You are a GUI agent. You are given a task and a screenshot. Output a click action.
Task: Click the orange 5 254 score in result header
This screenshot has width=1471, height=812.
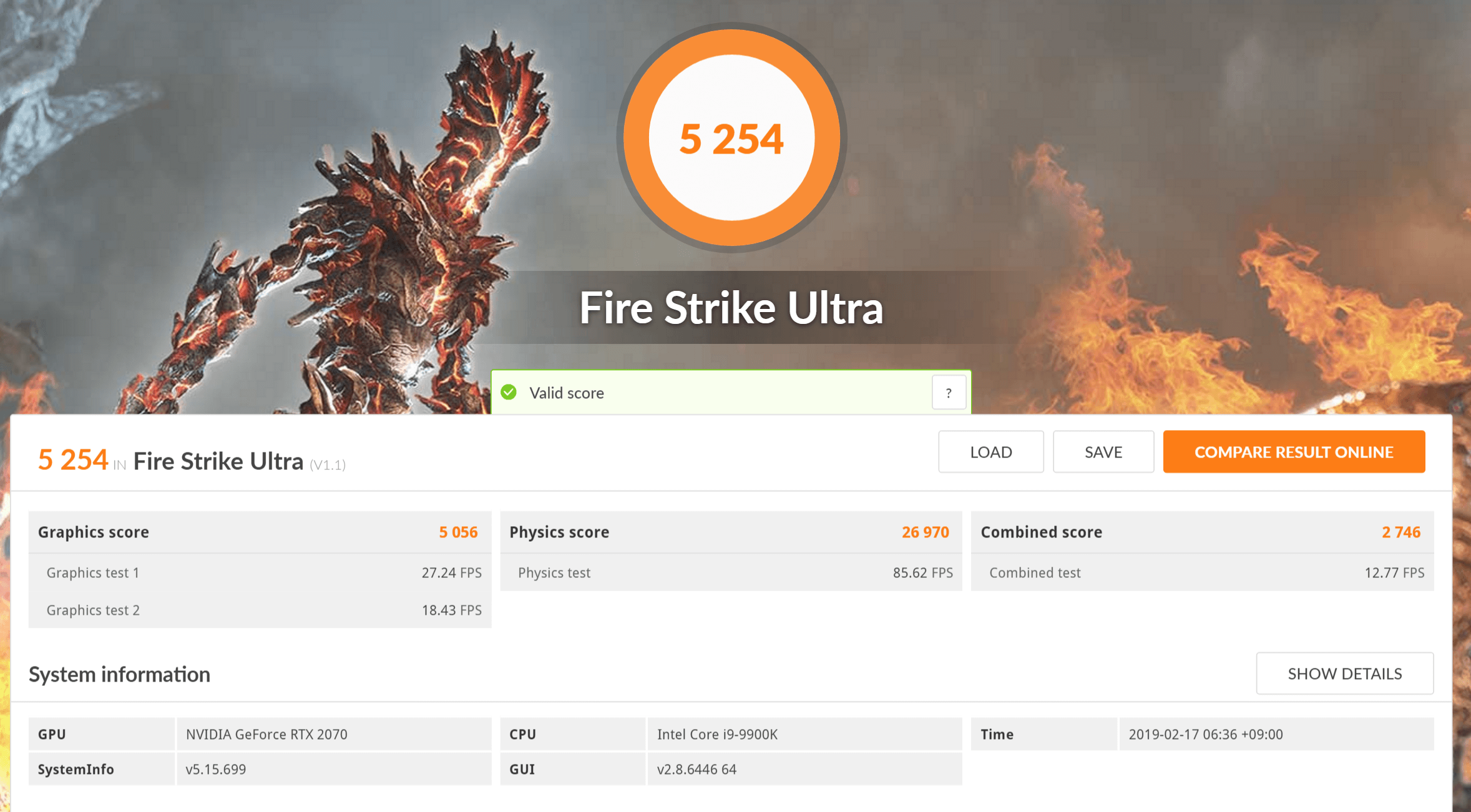click(x=73, y=459)
